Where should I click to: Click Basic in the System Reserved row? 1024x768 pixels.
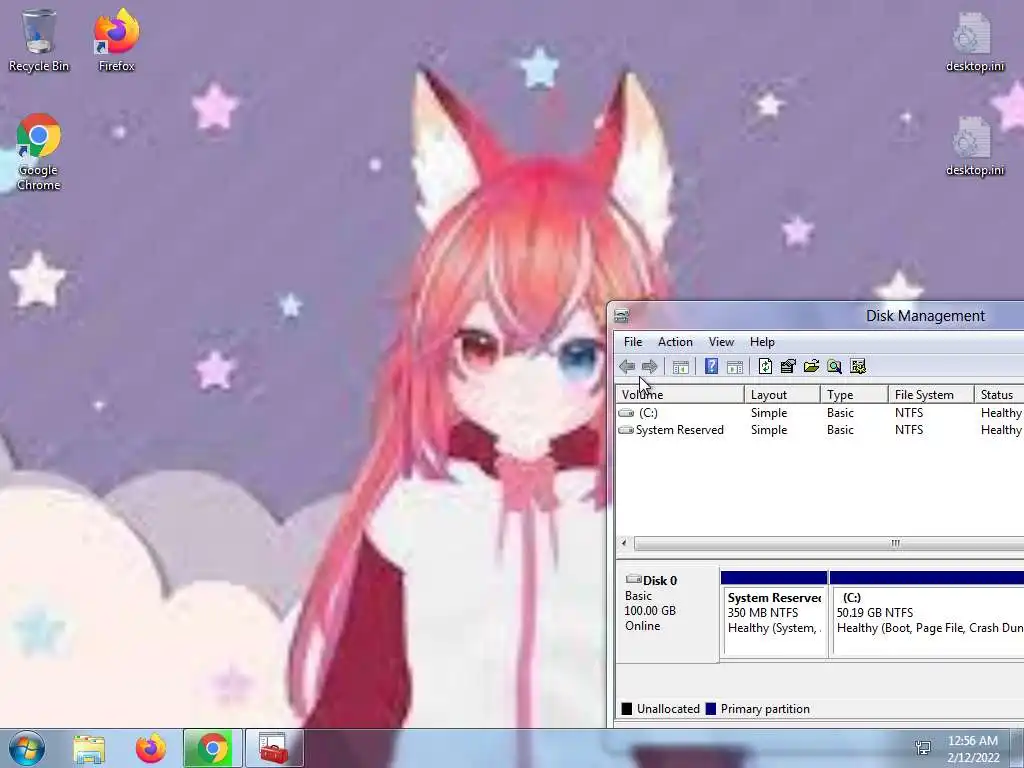pyautogui.click(x=840, y=430)
